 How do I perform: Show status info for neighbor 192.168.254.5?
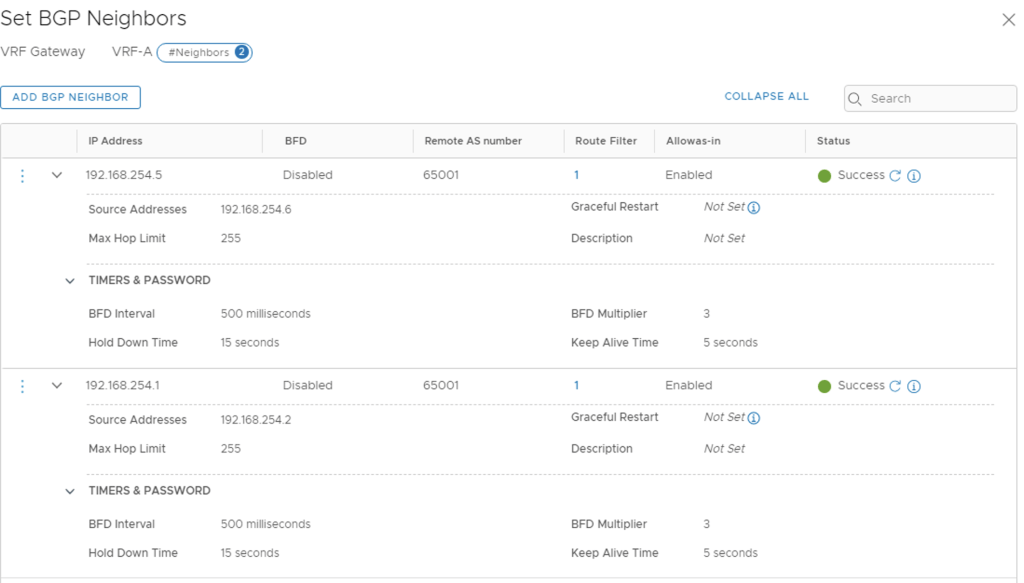pos(914,176)
